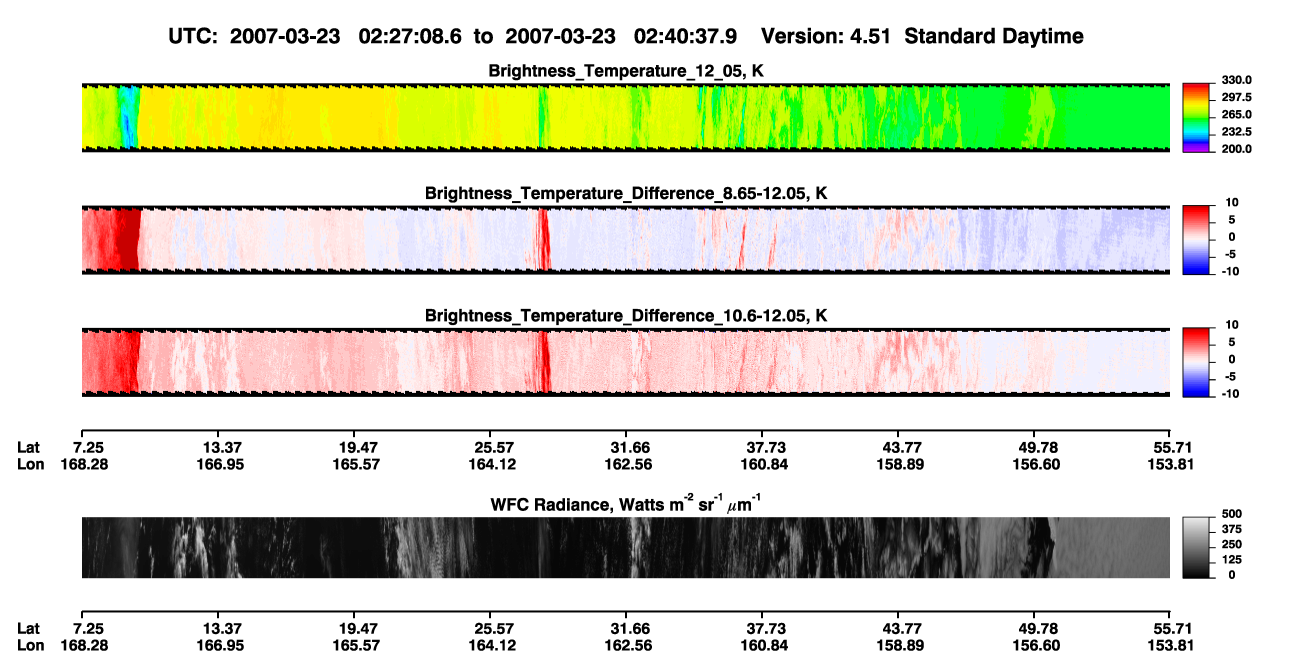Click upper axis longitude 156.60 label
The image size is (1300, 667).
(1038, 464)
